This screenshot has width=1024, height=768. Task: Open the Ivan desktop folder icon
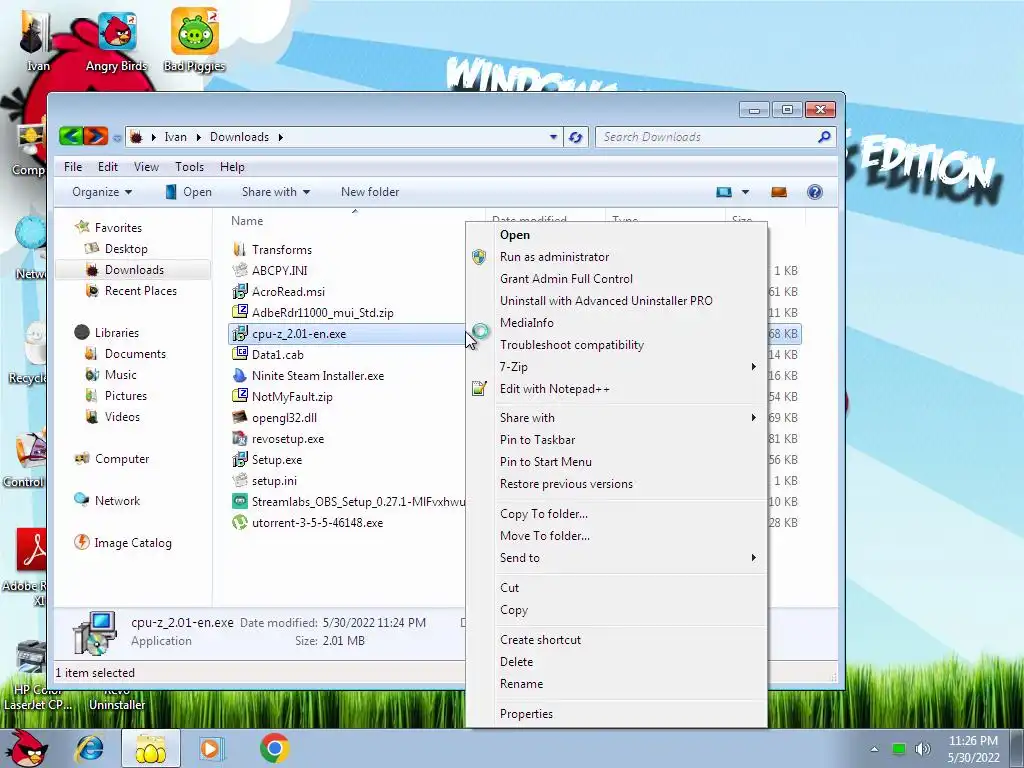coord(37,40)
